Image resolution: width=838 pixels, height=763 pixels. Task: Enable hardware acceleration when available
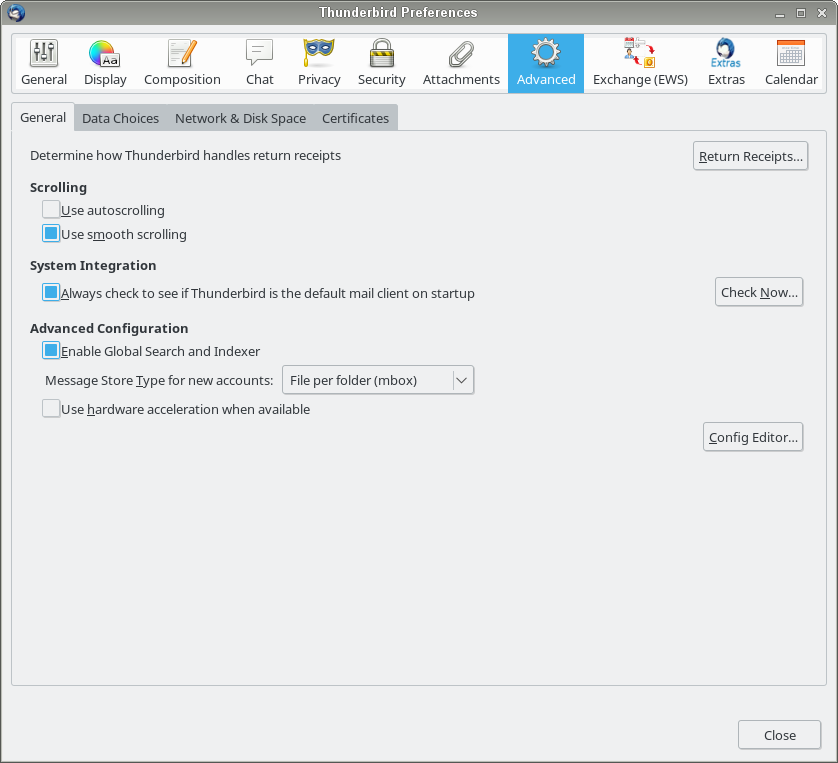click(x=51, y=409)
